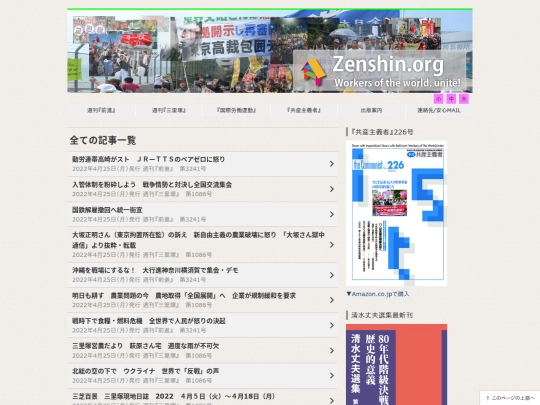Open the 清水丈夫選集 book cover image
The width and height of the screenshot is (540, 405).
[x=396, y=364]
